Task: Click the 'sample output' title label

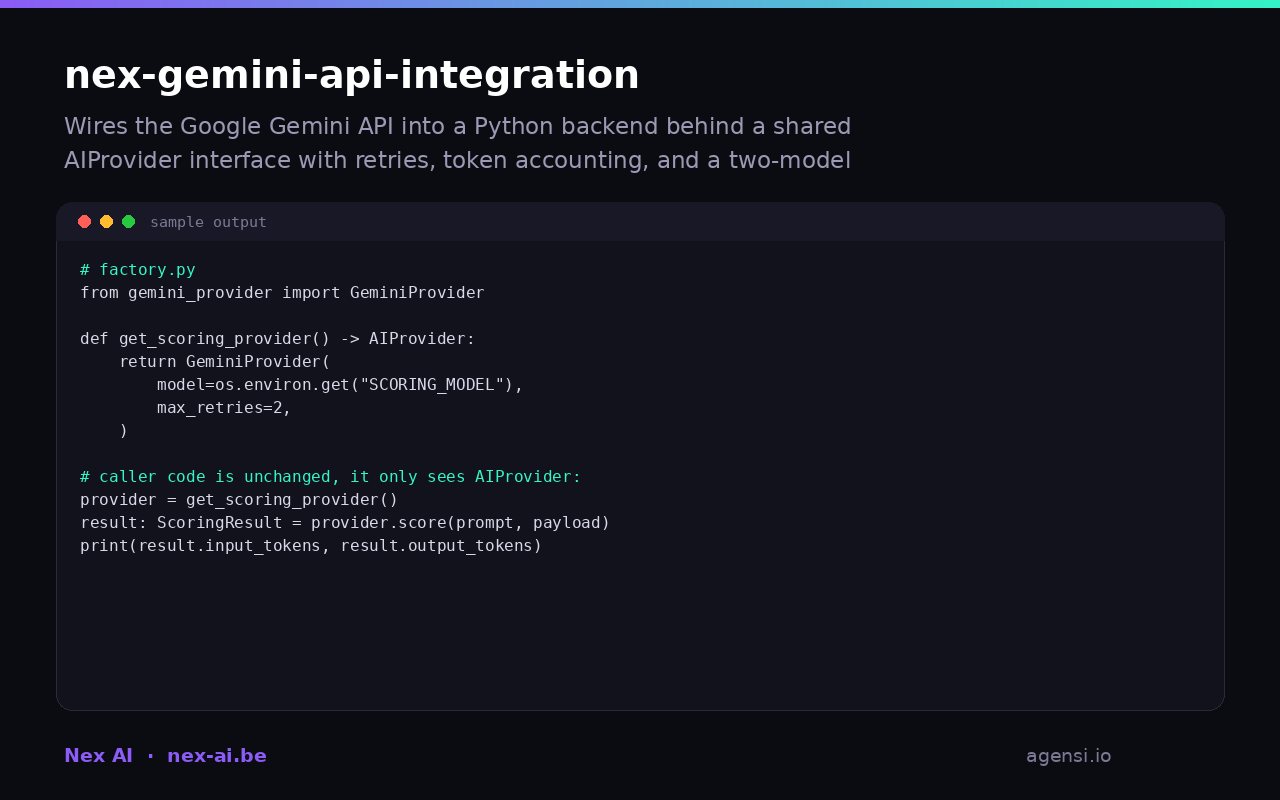Action: [208, 222]
